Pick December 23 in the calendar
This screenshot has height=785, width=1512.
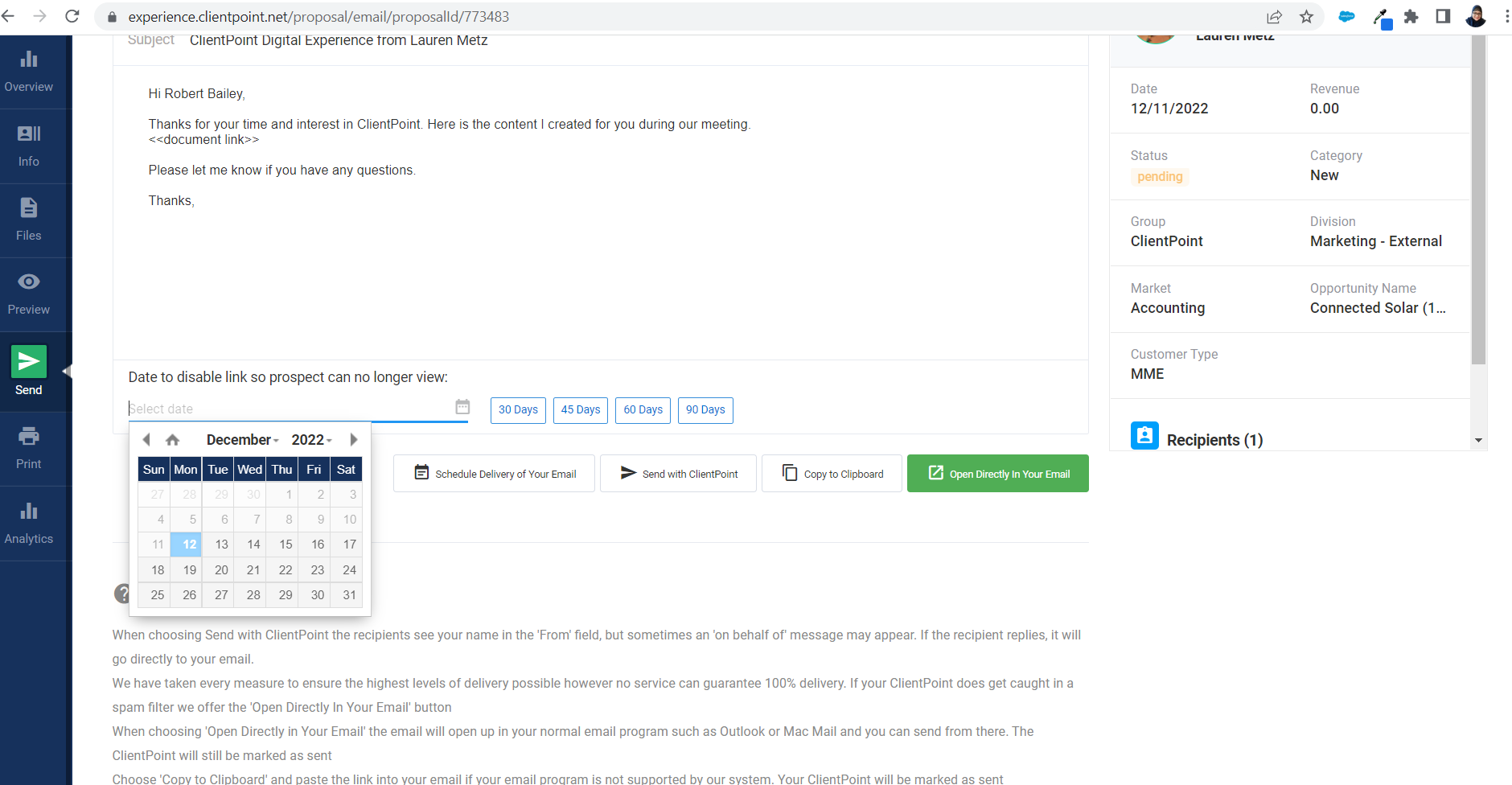(x=314, y=570)
